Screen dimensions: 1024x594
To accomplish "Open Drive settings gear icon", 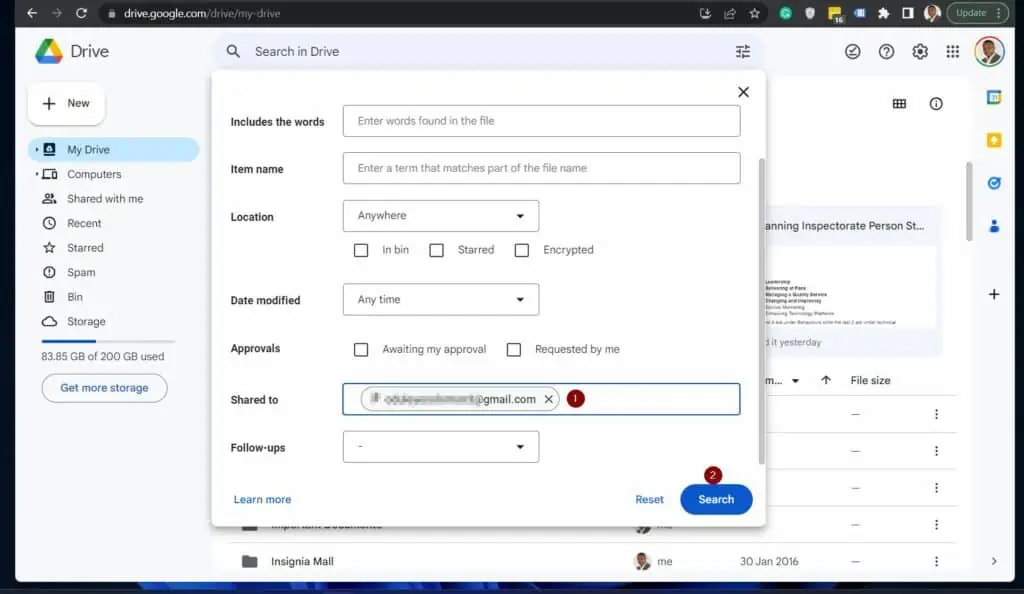I will click(x=920, y=52).
